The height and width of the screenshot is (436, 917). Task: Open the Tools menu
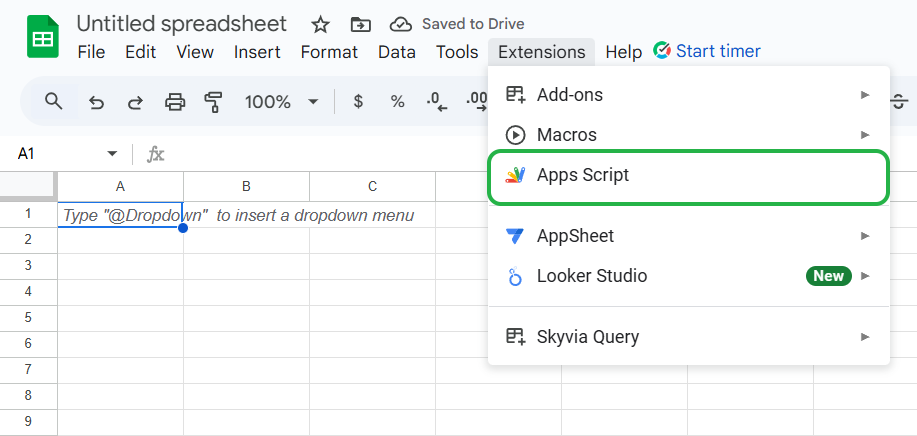point(457,52)
